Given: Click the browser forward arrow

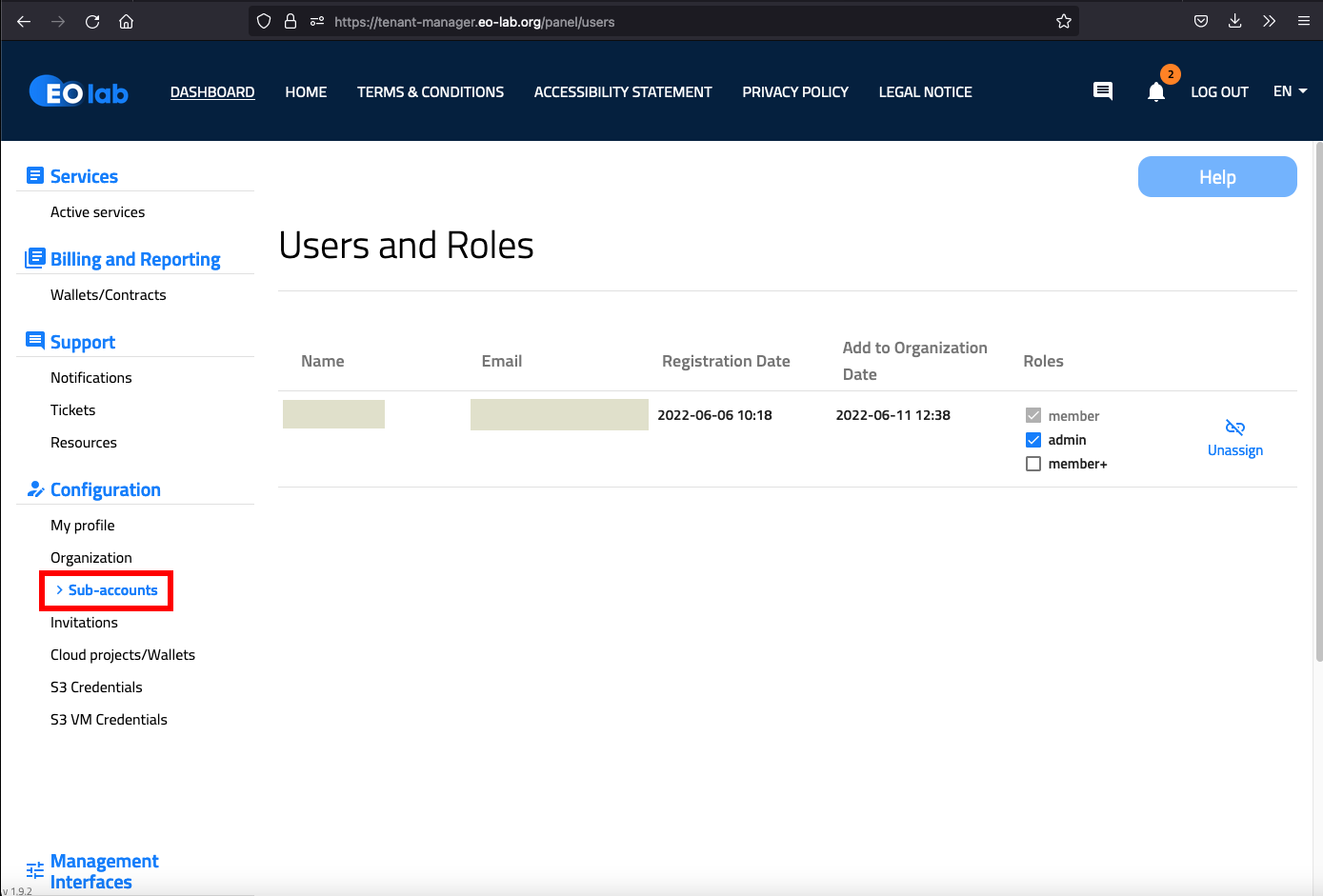Looking at the screenshot, I should [x=58, y=21].
